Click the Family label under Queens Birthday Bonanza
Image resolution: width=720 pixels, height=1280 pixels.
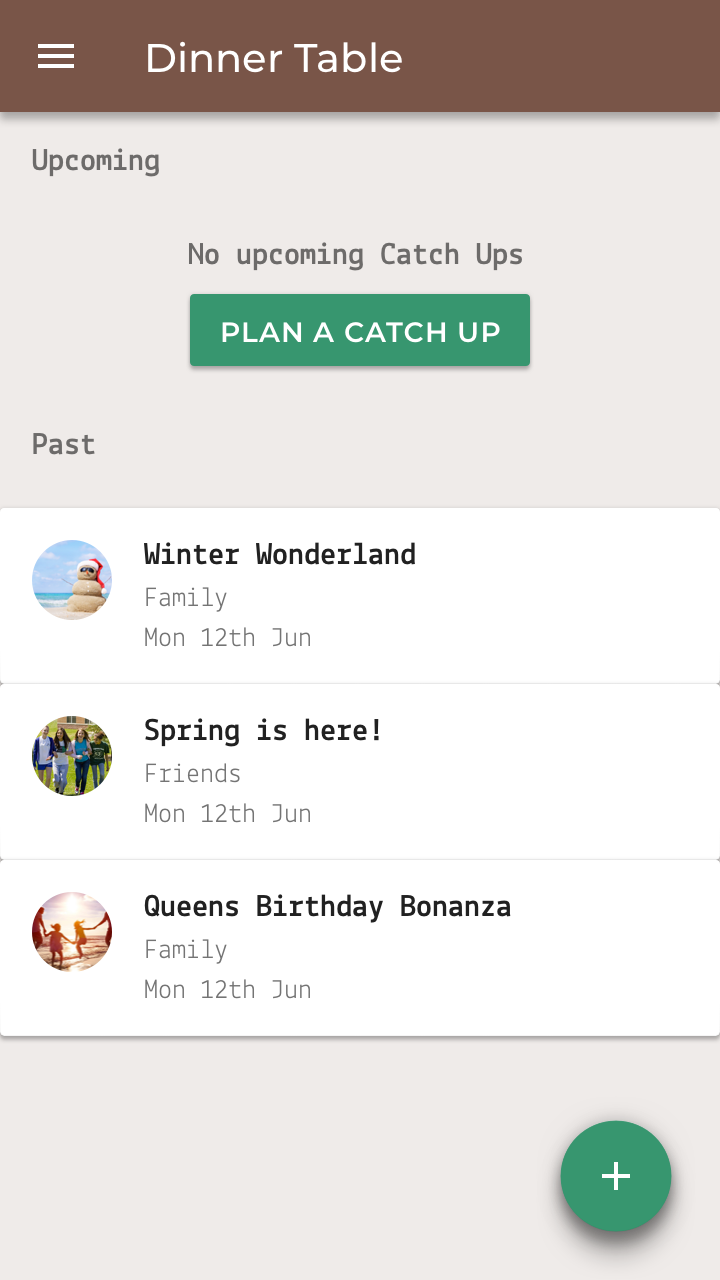click(186, 950)
